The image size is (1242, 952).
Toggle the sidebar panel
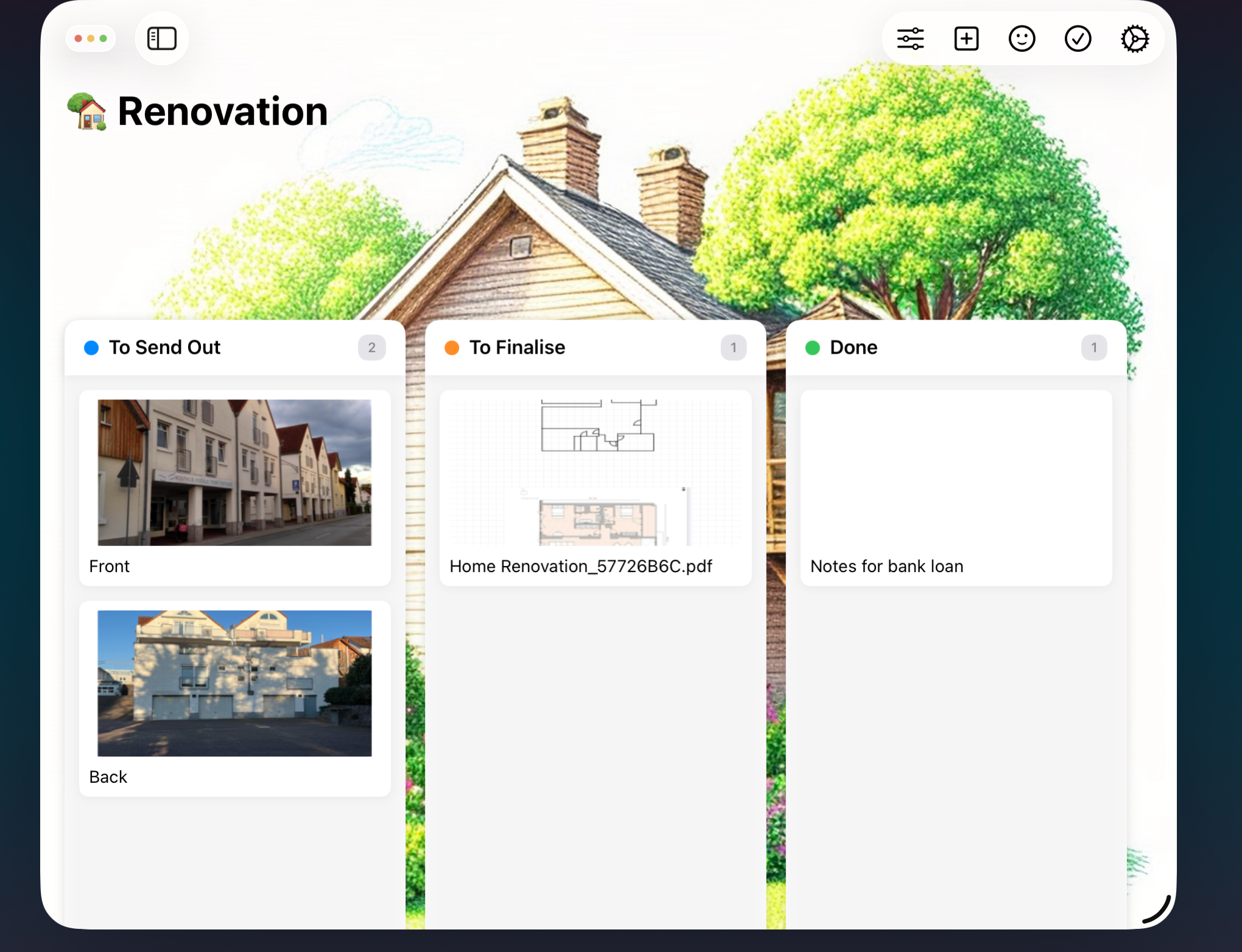click(162, 38)
